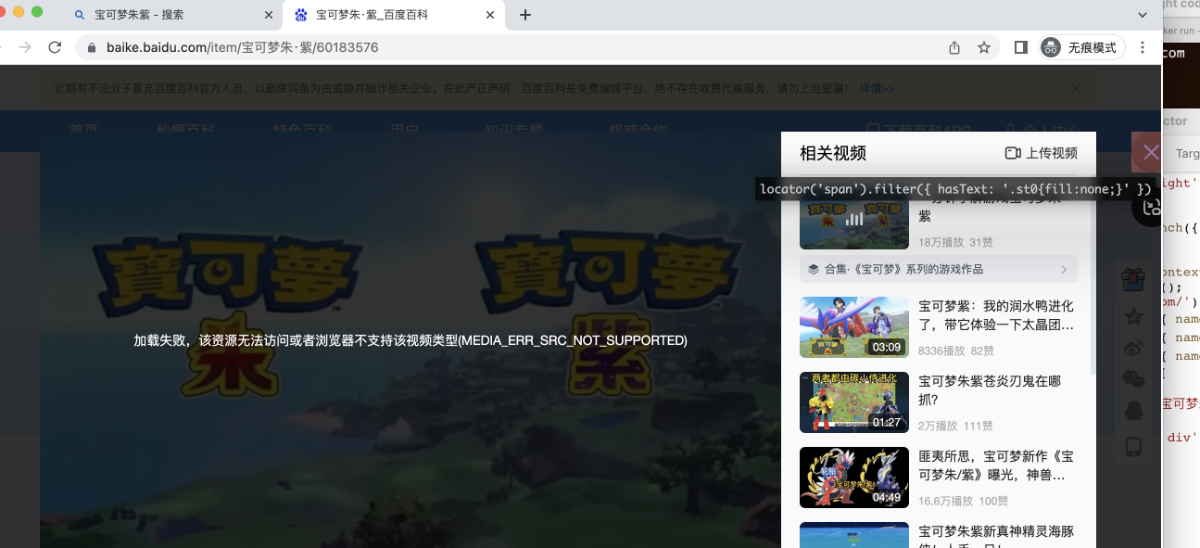The width and height of the screenshot is (1200, 548).
Task: Open the 无痕模式 incognito indicator
Action: [x=1082, y=47]
